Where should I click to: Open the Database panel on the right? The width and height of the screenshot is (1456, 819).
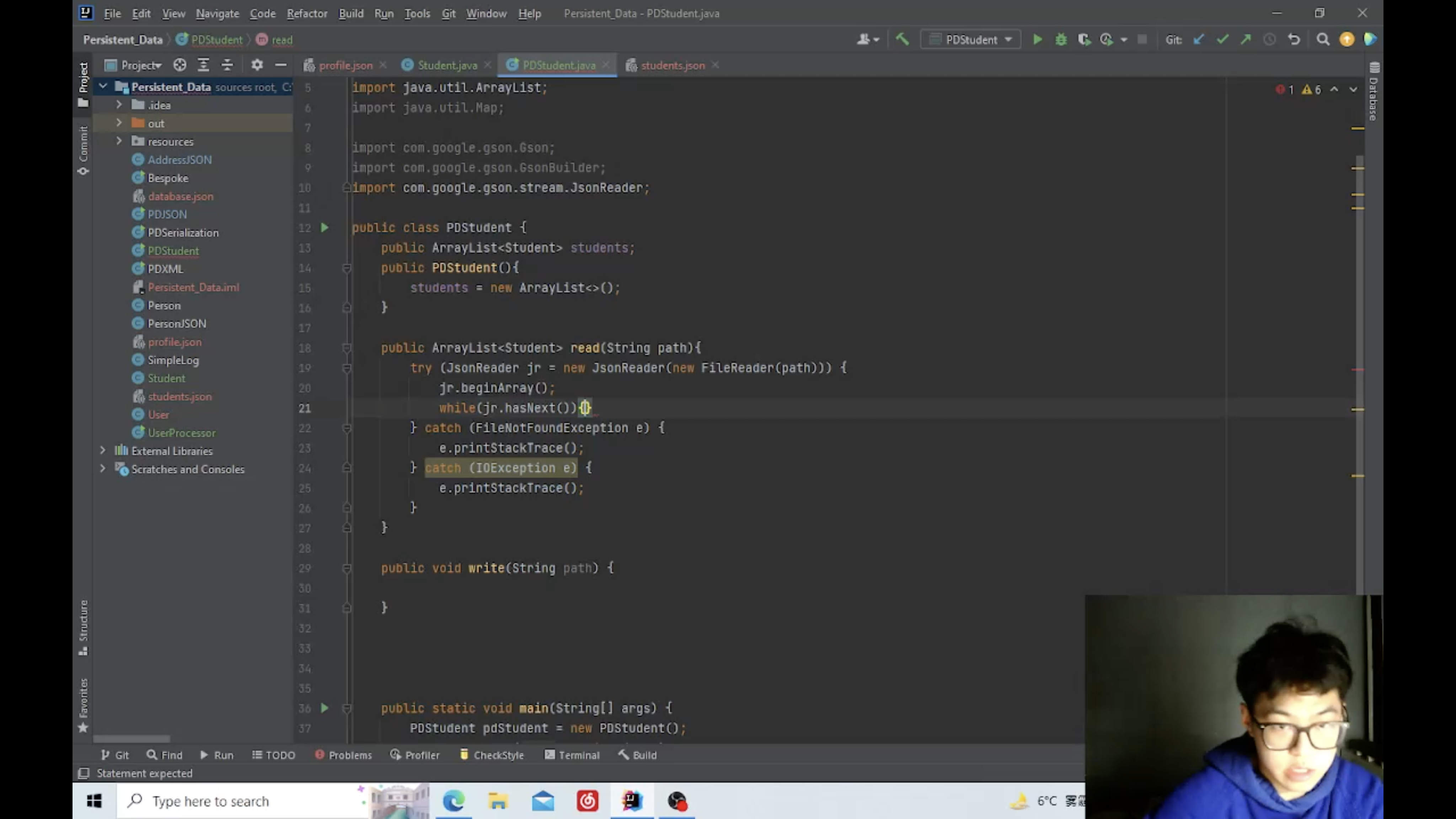(1374, 102)
